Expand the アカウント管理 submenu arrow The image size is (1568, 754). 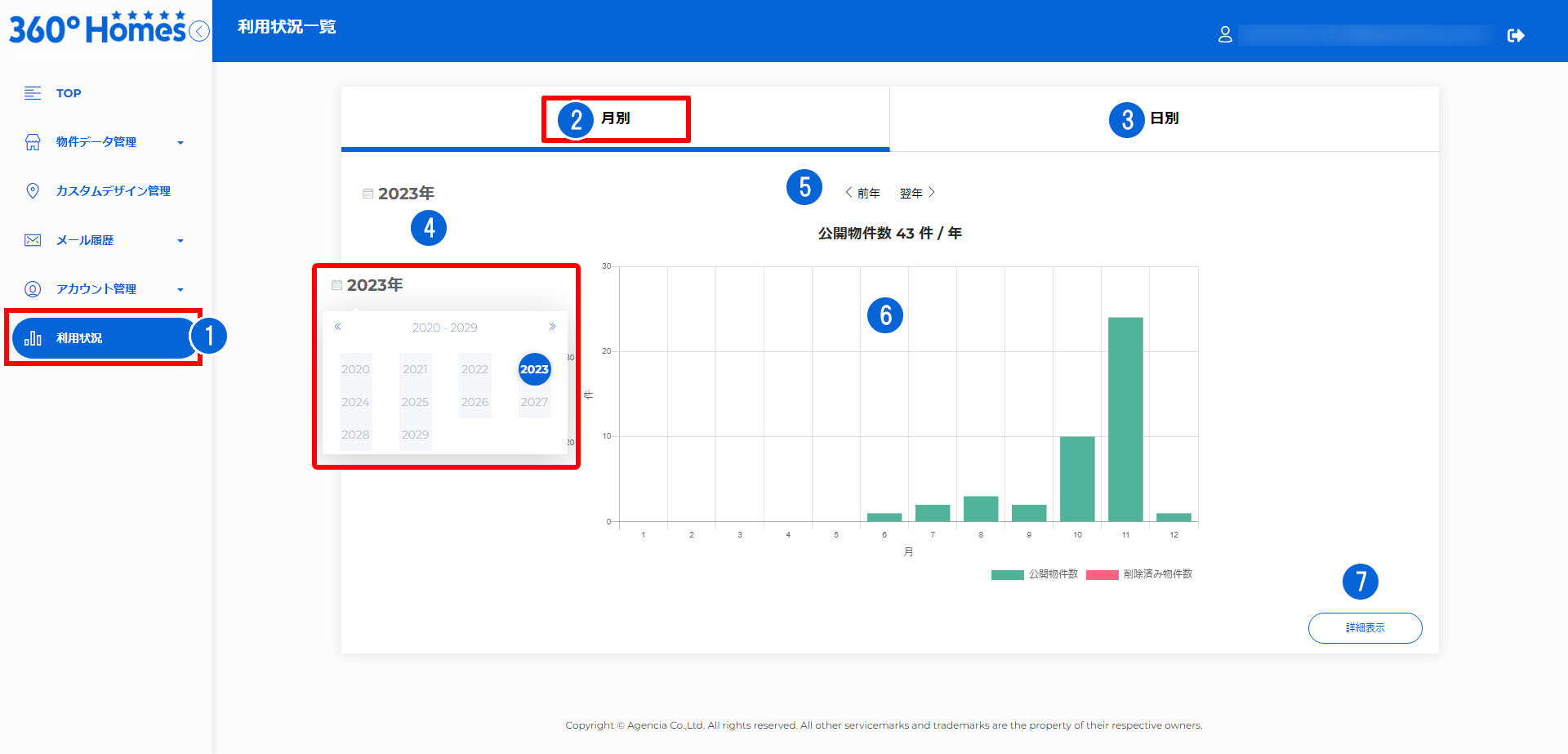(180, 290)
